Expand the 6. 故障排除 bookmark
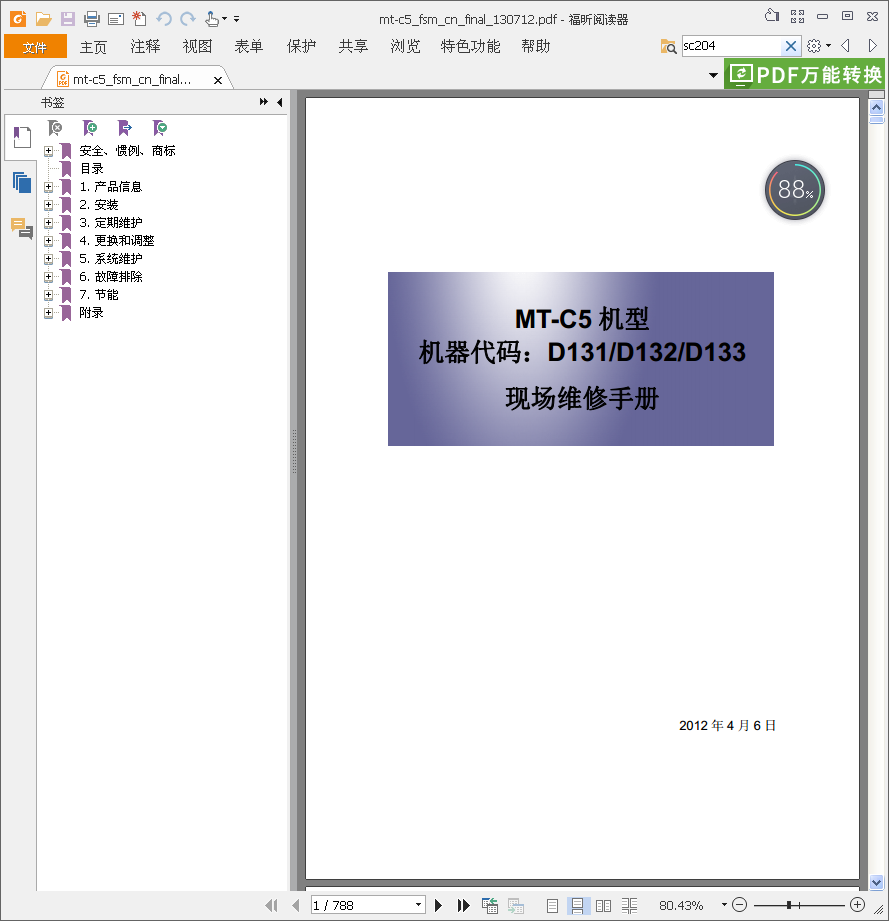 point(48,277)
